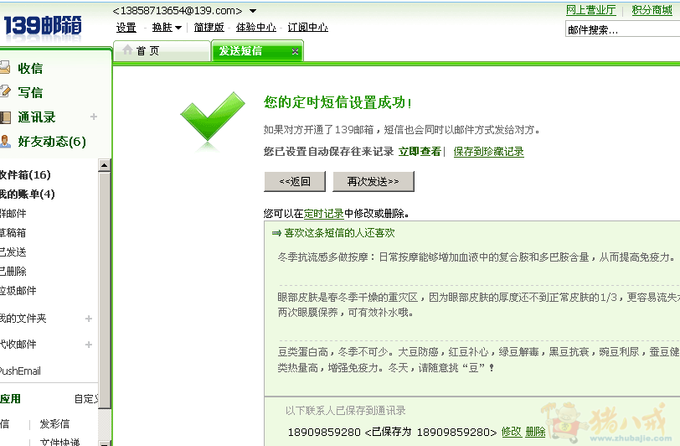Open 收件箱(16) folder

pos(25,175)
